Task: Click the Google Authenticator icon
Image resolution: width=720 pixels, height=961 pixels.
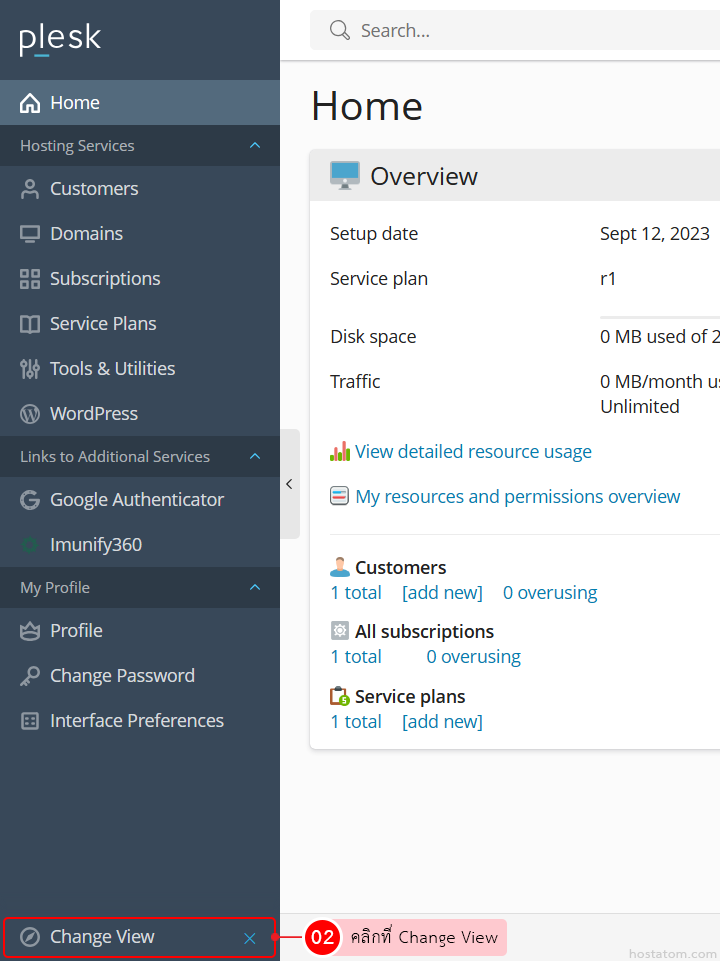Action: 30,500
